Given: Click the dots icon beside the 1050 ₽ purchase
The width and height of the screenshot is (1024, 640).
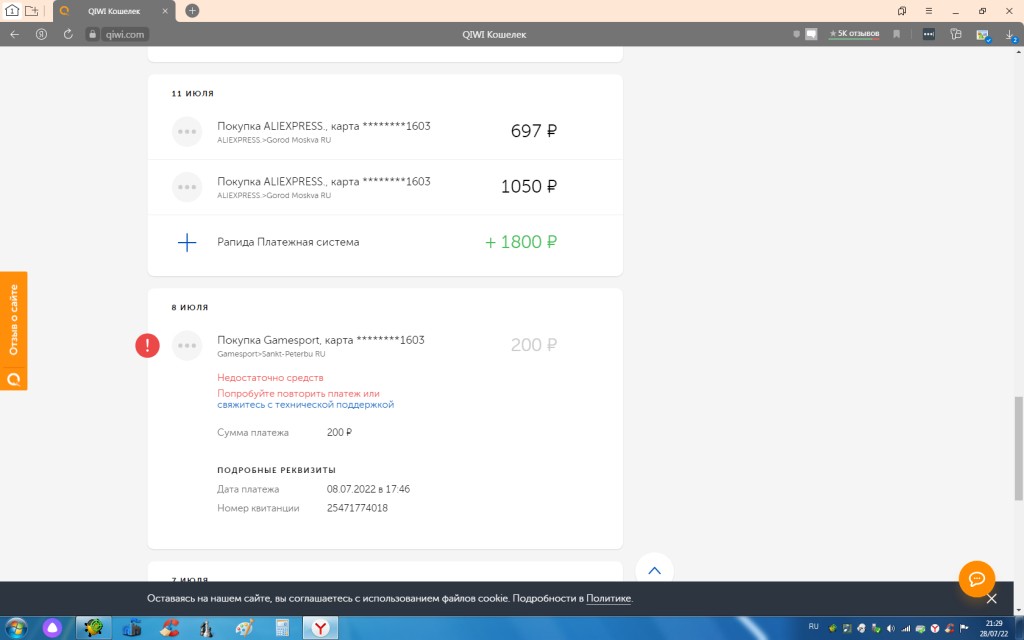Looking at the screenshot, I should pos(187,187).
